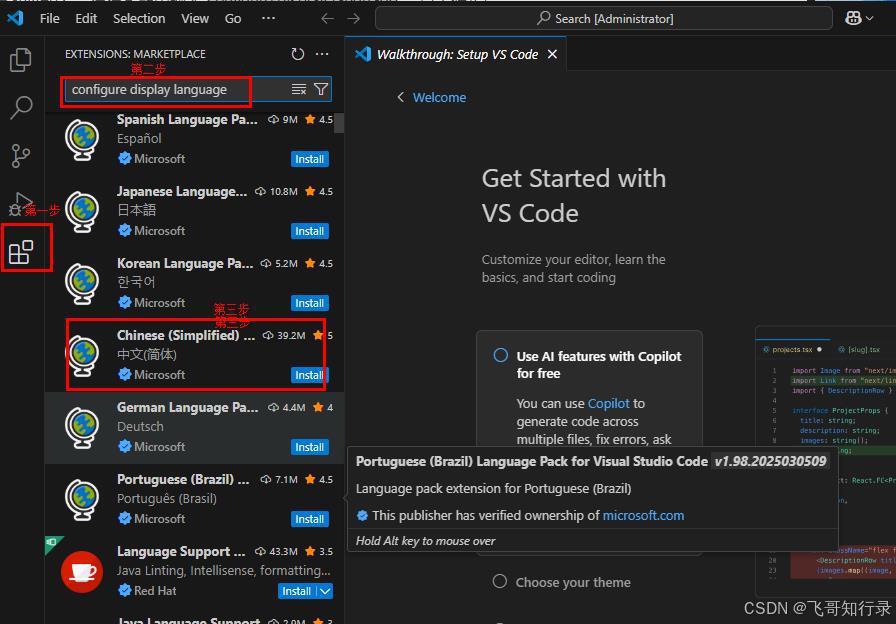Expand Red Hat Java install options arrow
Image resolution: width=896 pixels, height=624 pixels.
325,591
